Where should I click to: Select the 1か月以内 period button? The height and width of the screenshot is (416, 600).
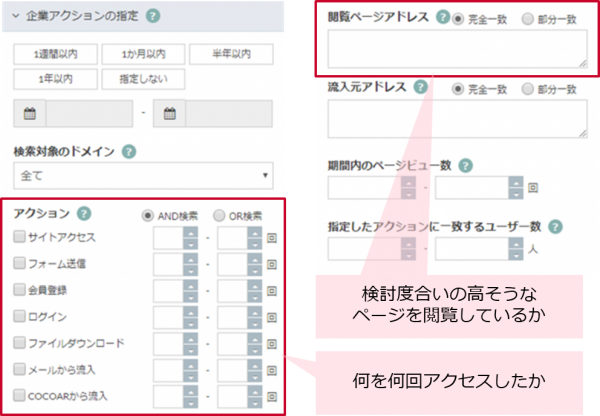pos(143,54)
